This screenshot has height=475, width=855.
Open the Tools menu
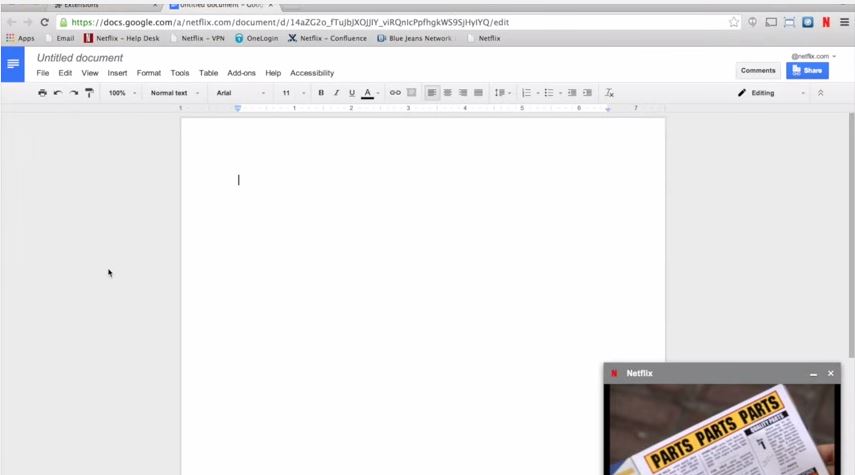tap(179, 73)
